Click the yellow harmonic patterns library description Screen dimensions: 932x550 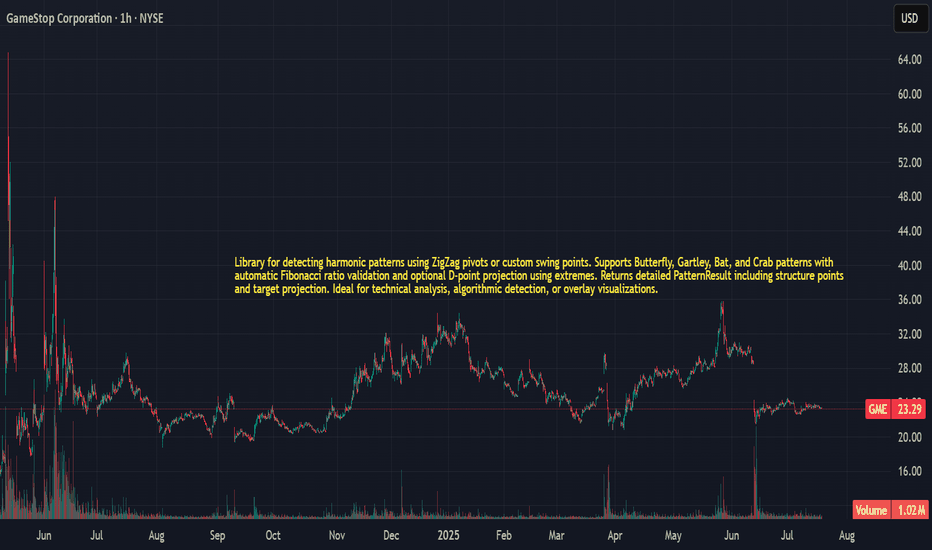(539, 276)
